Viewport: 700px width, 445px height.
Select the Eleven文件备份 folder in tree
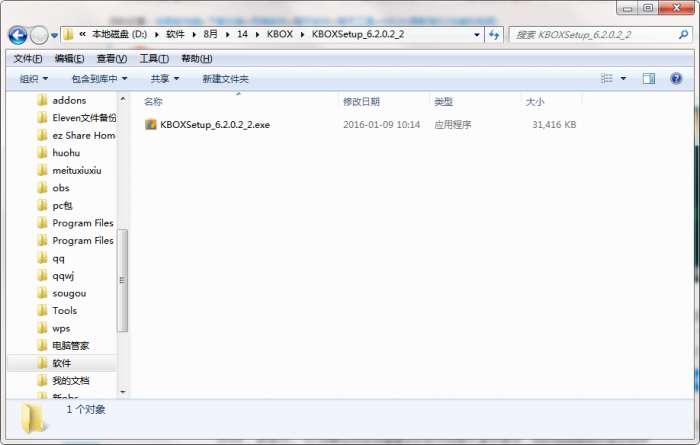coord(84,118)
